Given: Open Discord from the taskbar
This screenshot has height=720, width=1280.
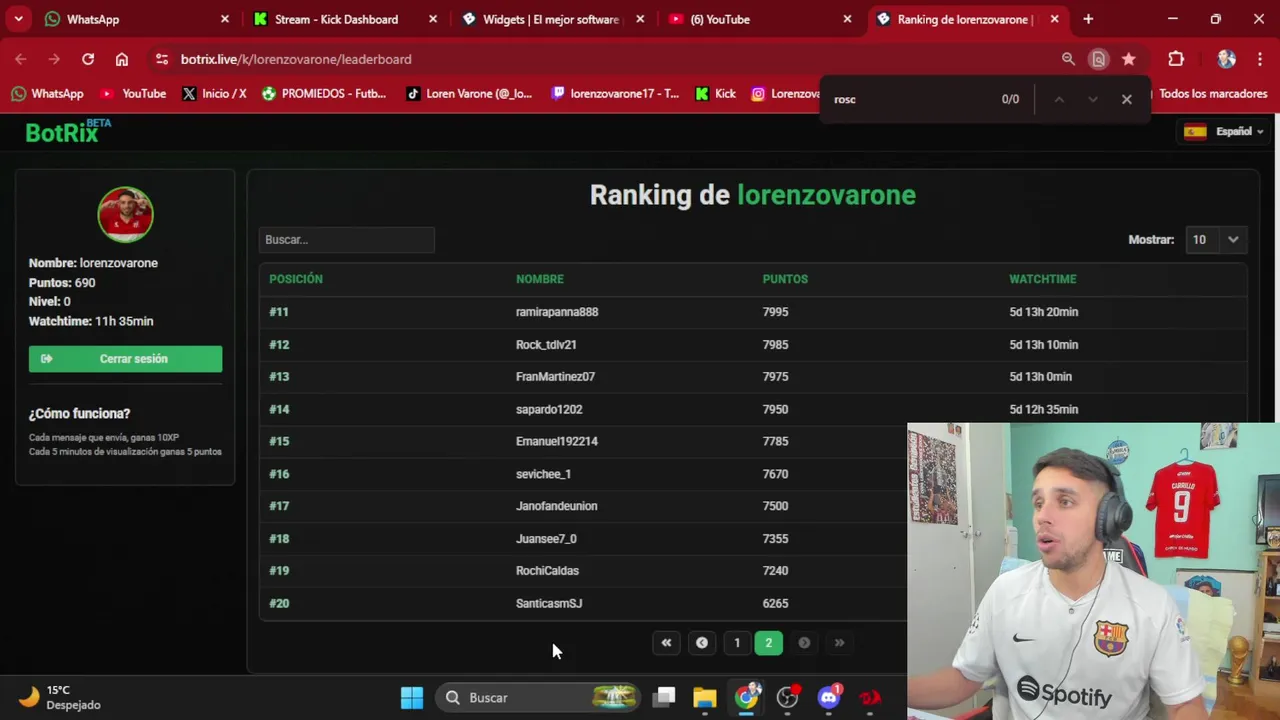Looking at the screenshot, I should tap(829, 698).
